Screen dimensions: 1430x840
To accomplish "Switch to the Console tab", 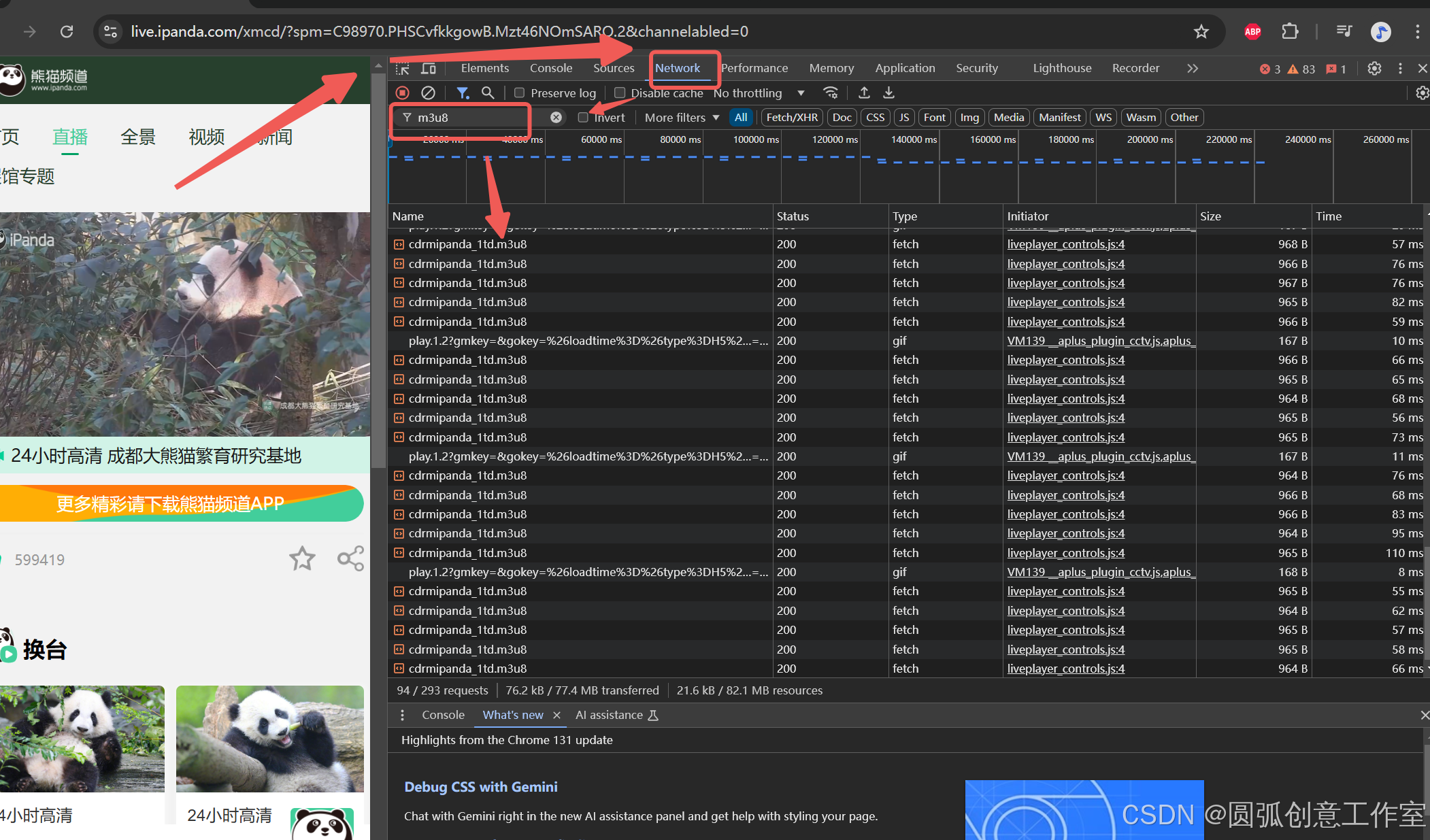I will (550, 68).
